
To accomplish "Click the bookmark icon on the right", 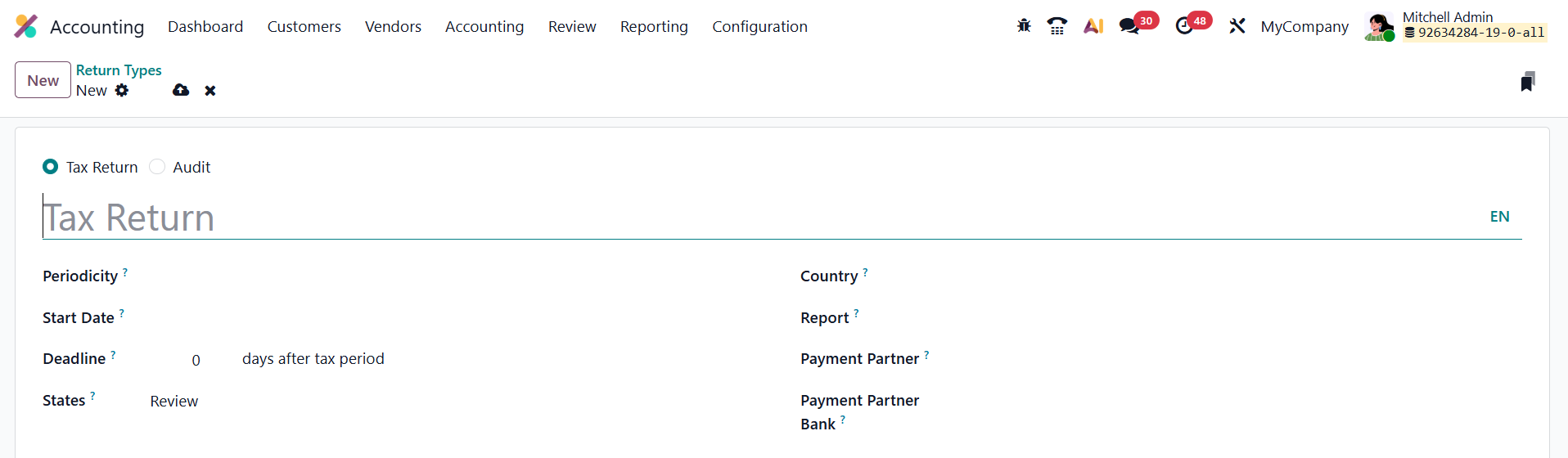I will point(1527,82).
